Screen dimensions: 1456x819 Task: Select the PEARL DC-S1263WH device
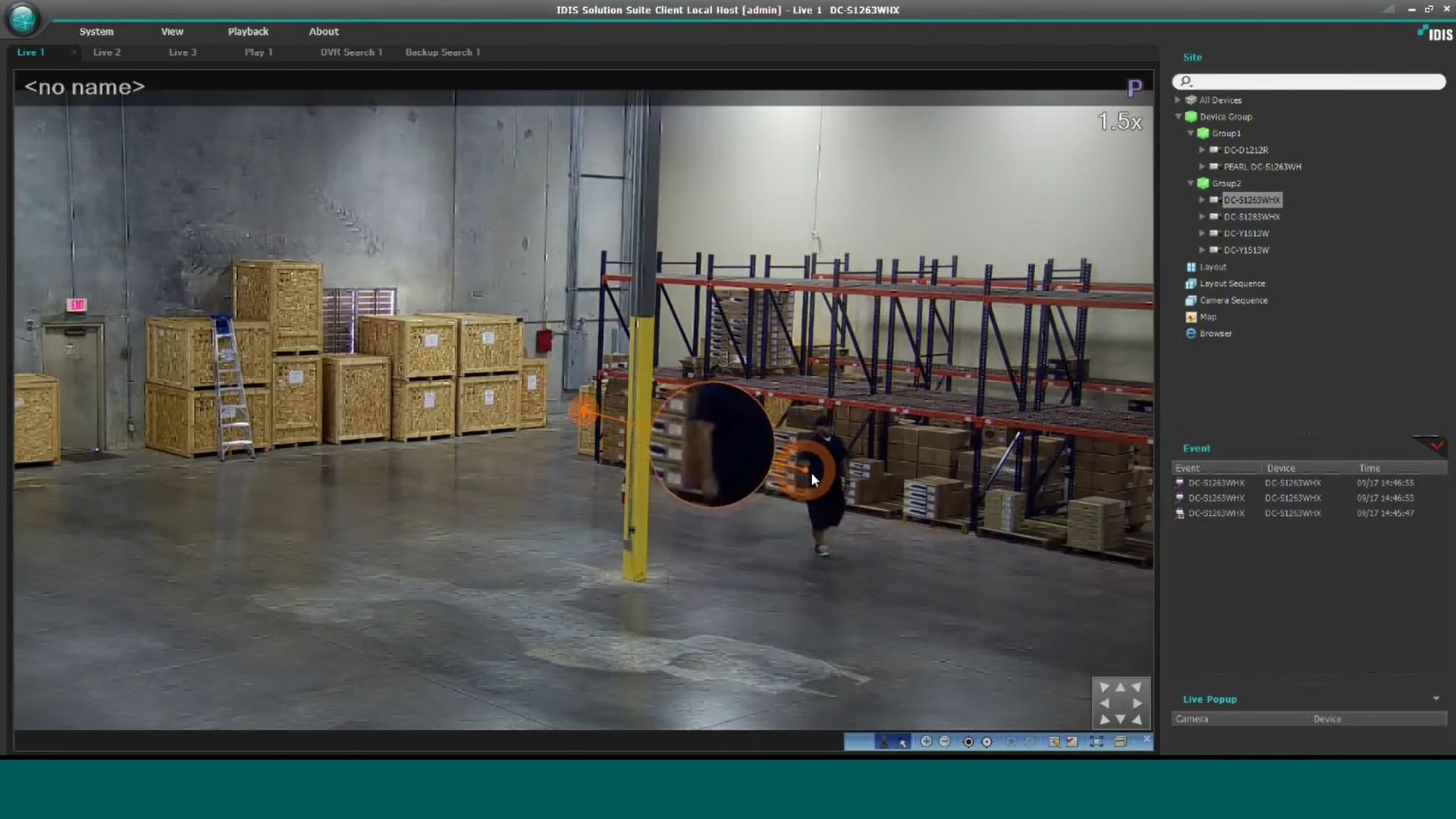pos(1262,167)
